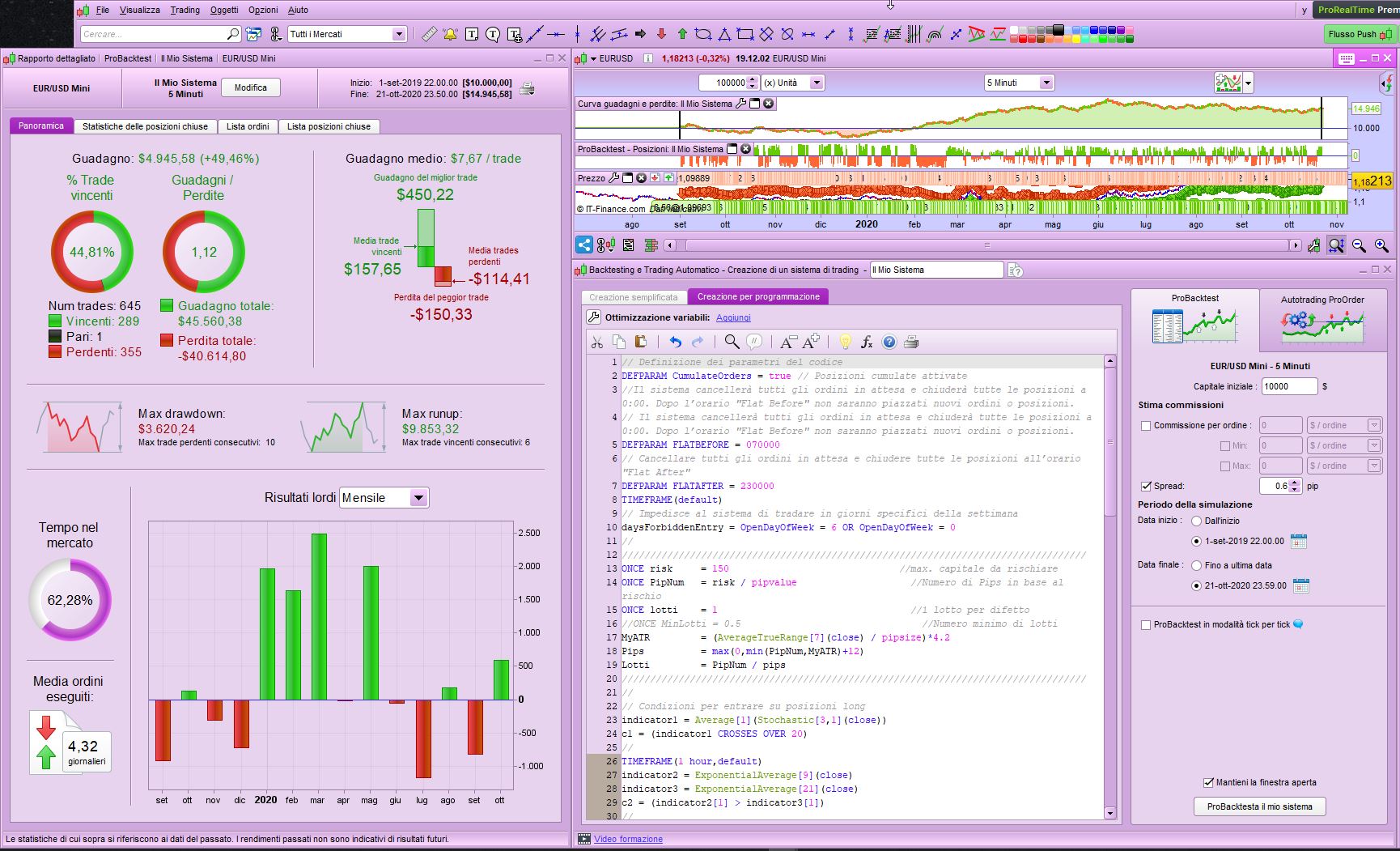This screenshot has height=851, width=1400.
Task: Toggle the Max commission checkbox
Action: (1225, 466)
